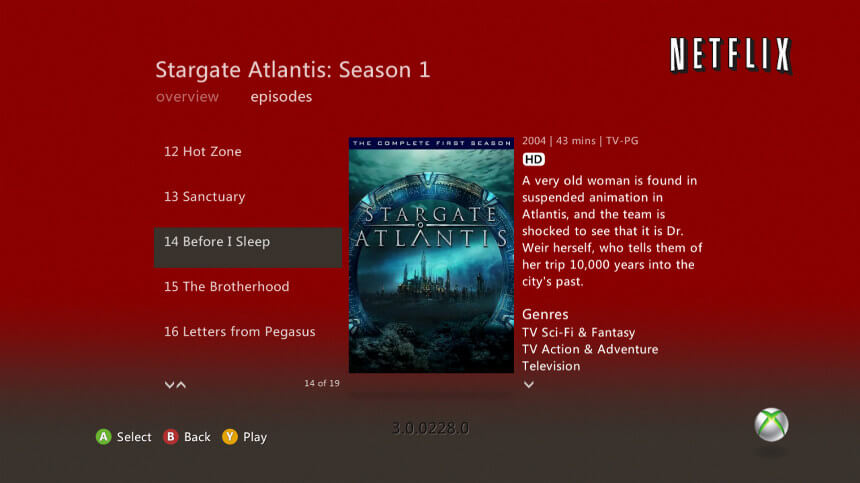Click the Xbox guide orb logo
860x483 pixels.
[x=771, y=424]
